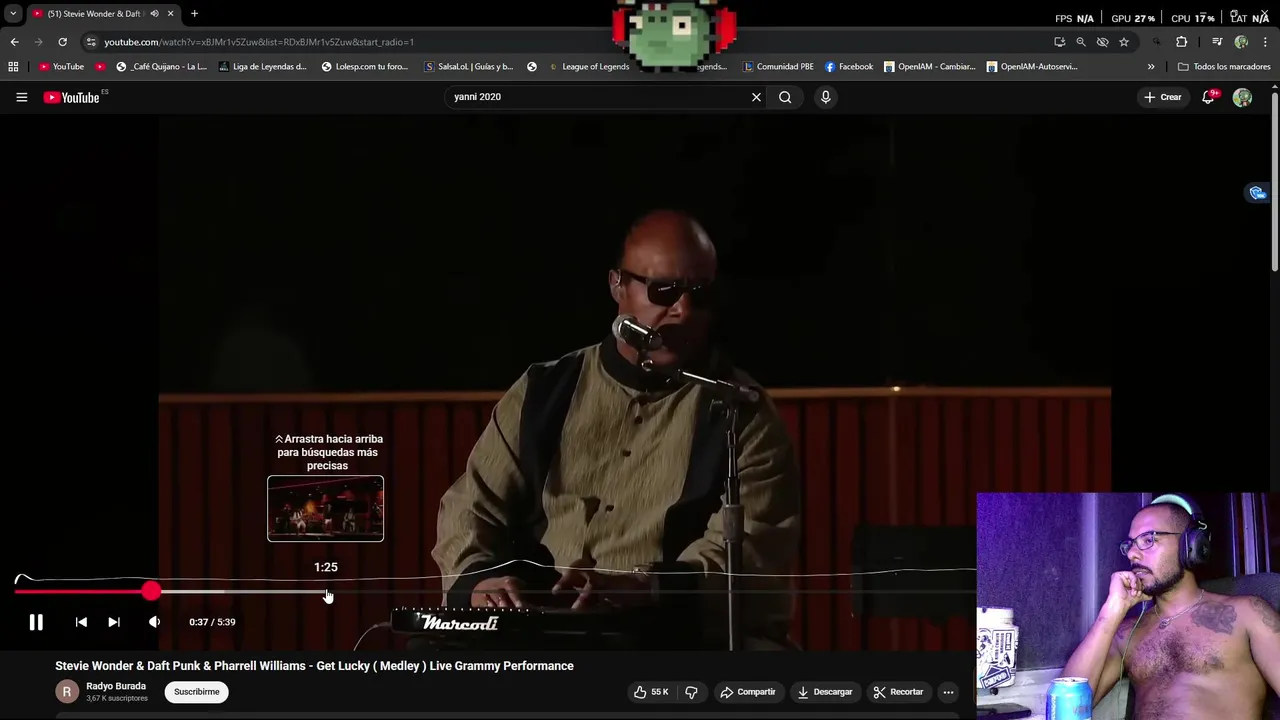1280x720 pixels.
Task: Reload the page with refresh icon
Action: [62, 42]
